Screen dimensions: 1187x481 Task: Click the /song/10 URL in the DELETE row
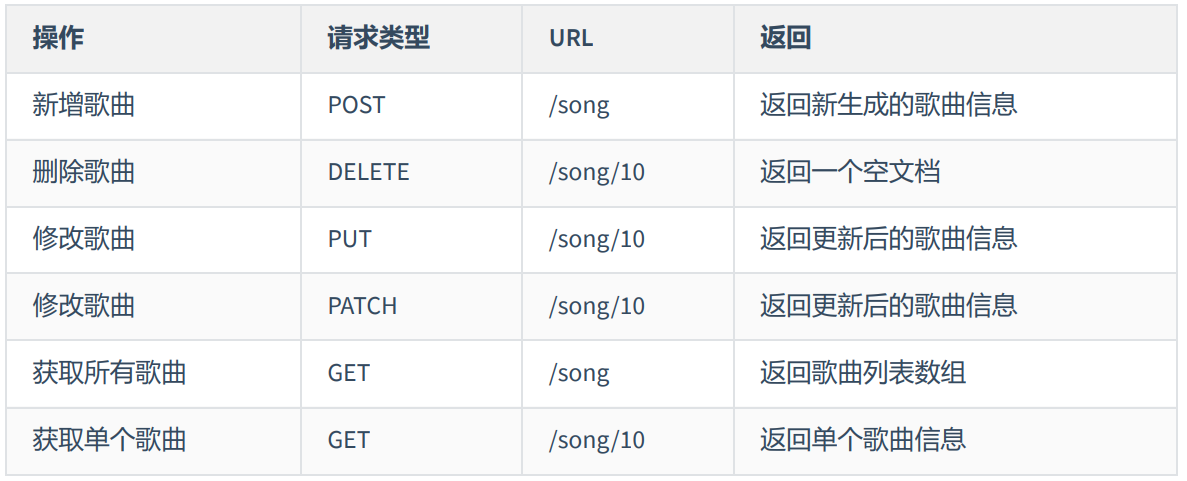596,172
